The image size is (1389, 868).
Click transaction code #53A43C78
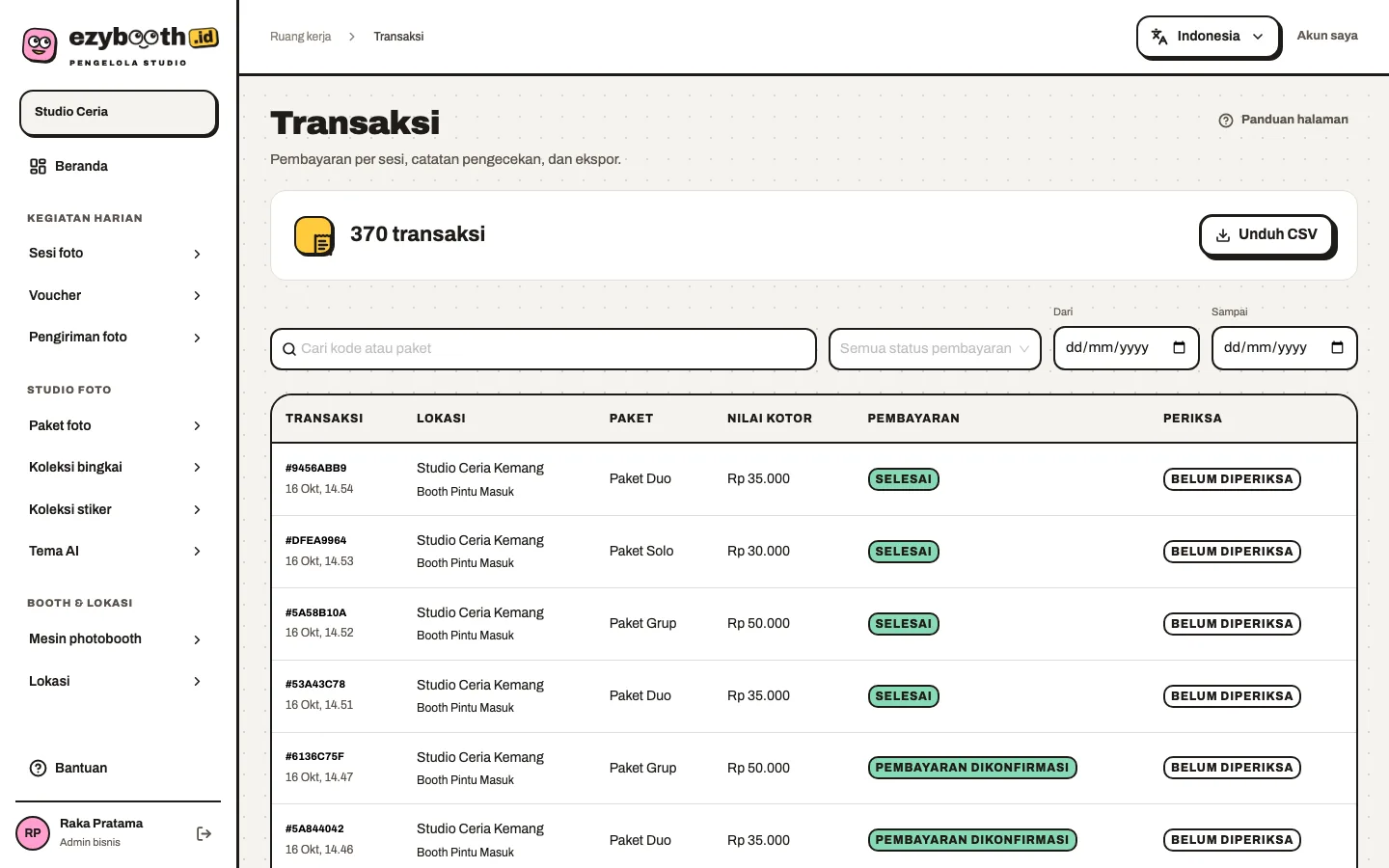[x=315, y=684]
